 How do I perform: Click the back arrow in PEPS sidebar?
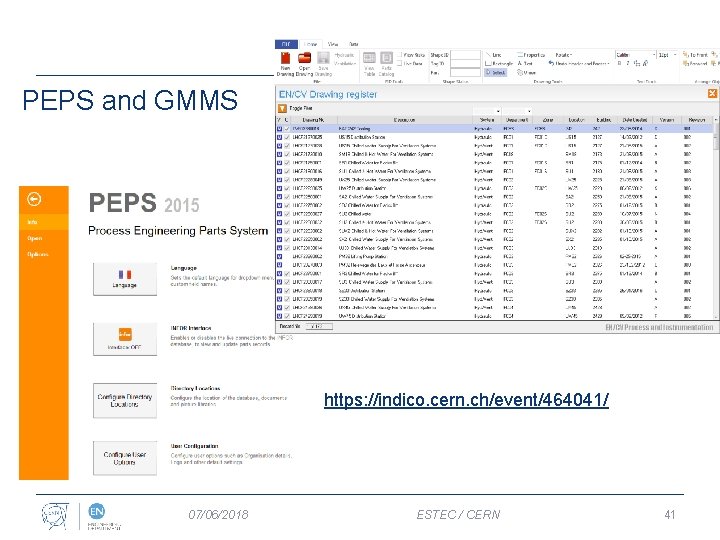pyautogui.click(x=34, y=199)
